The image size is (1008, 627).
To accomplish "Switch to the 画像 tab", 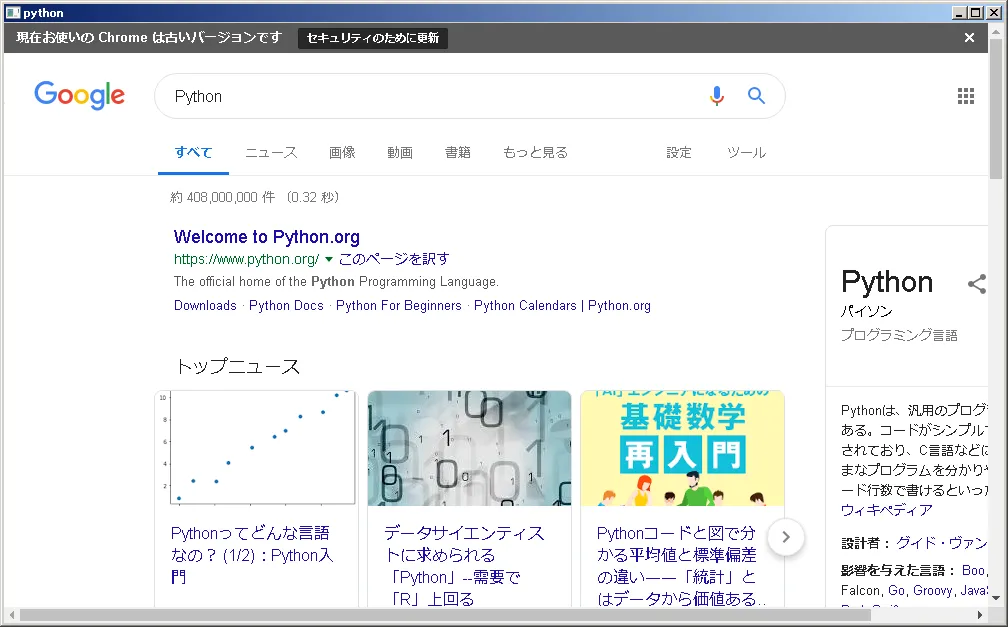I will tap(342, 153).
